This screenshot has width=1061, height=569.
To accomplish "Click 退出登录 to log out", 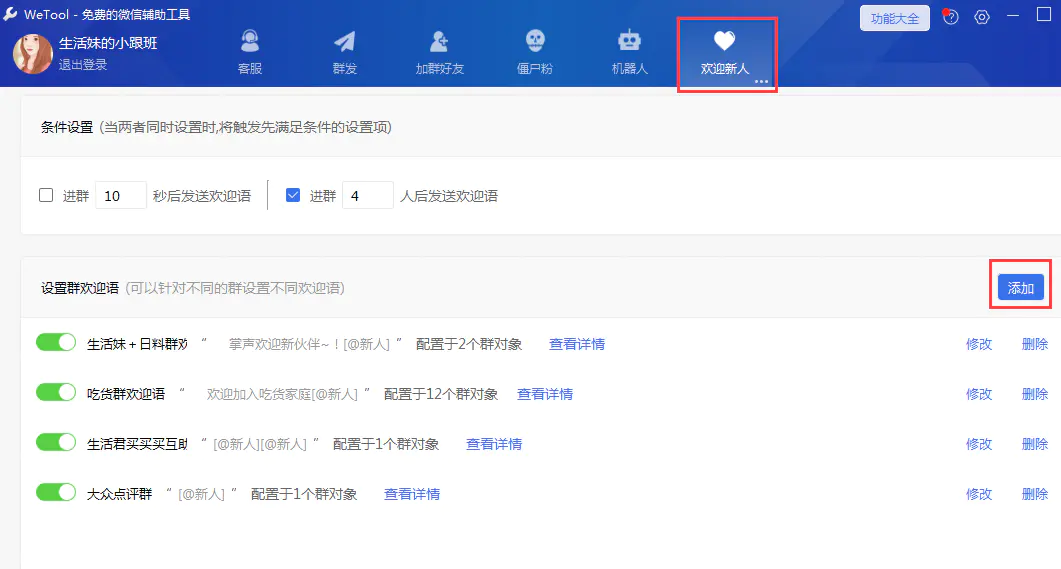I will (83, 65).
